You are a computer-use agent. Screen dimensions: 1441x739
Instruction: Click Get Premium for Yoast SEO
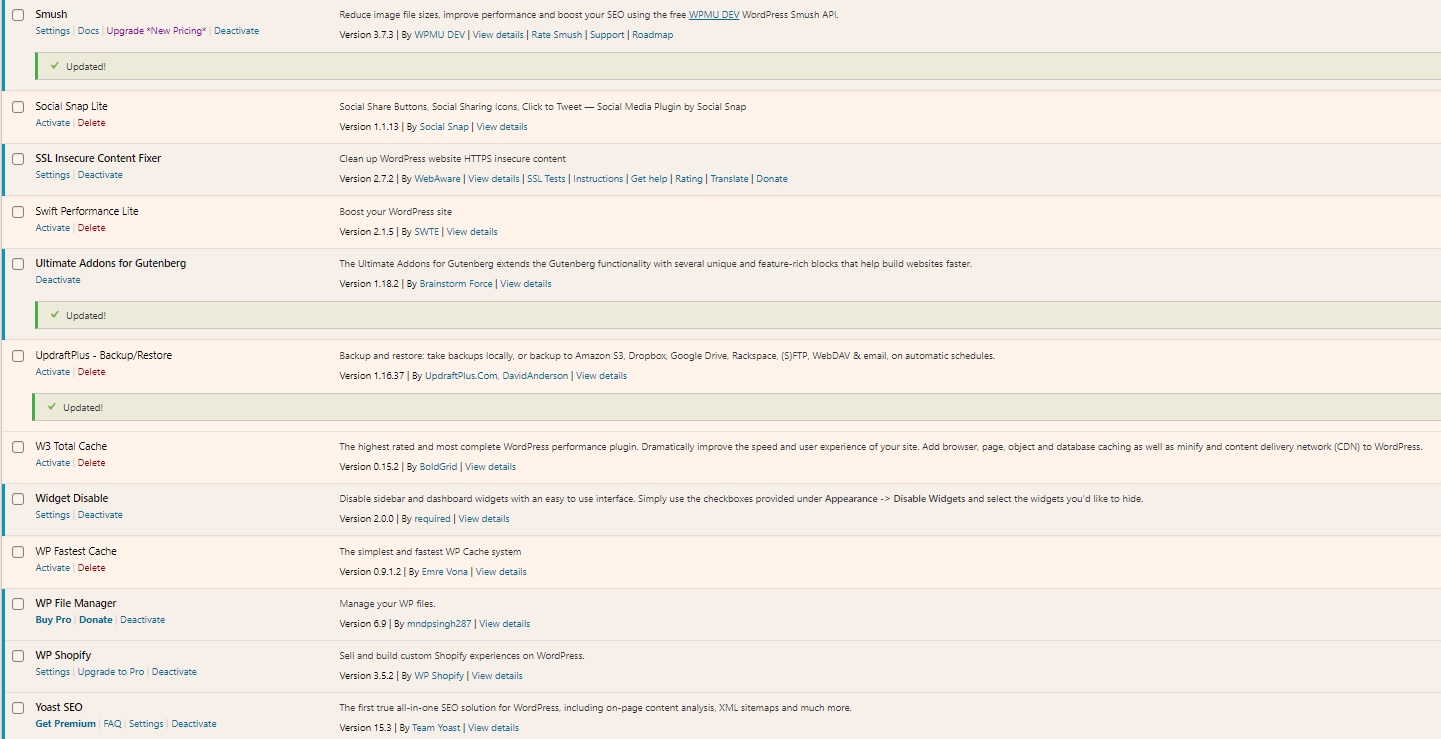coord(66,724)
